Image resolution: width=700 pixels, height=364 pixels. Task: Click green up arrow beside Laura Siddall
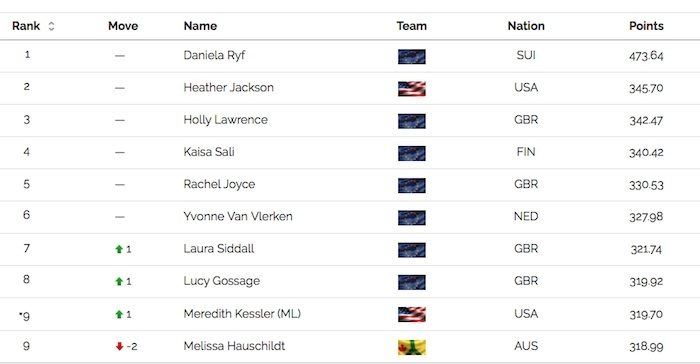pyautogui.click(x=119, y=249)
